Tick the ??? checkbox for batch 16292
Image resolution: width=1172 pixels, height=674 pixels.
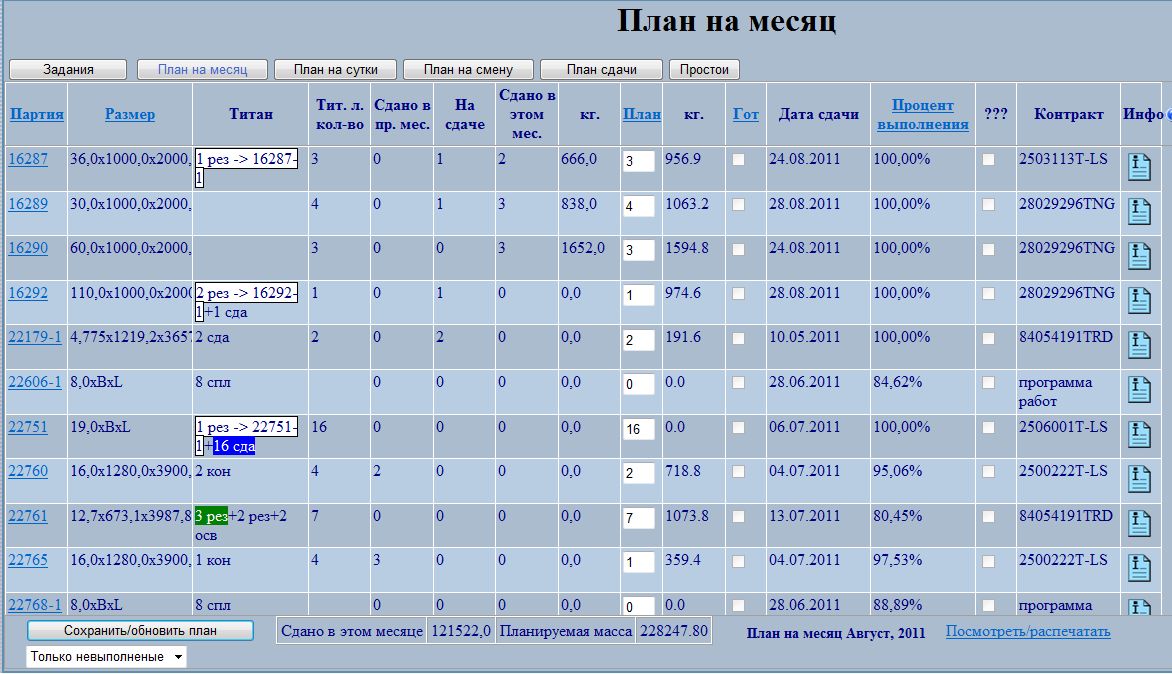(988, 294)
